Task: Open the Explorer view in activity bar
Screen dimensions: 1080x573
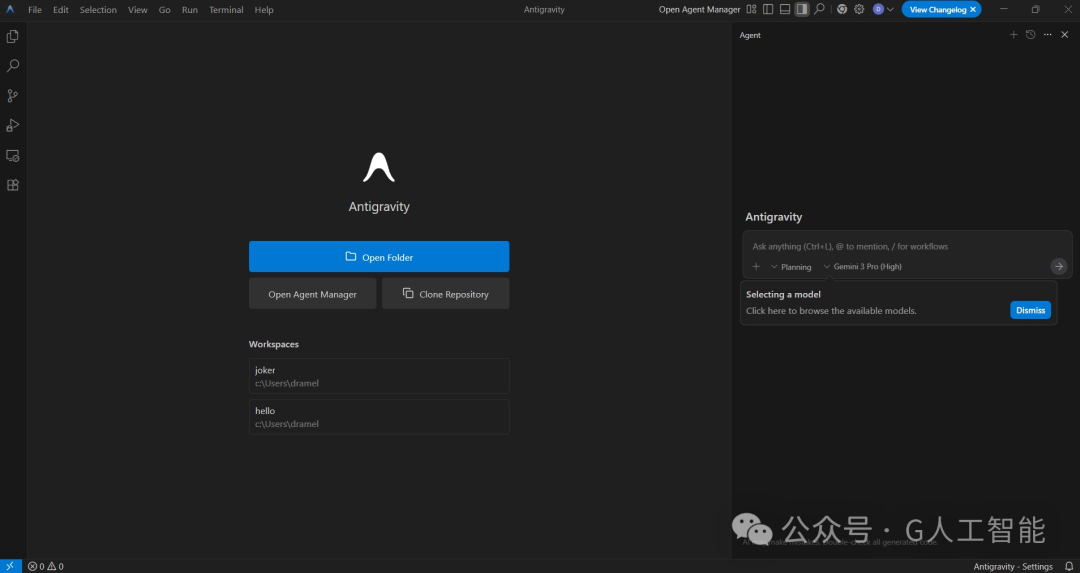Action: (x=13, y=36)
